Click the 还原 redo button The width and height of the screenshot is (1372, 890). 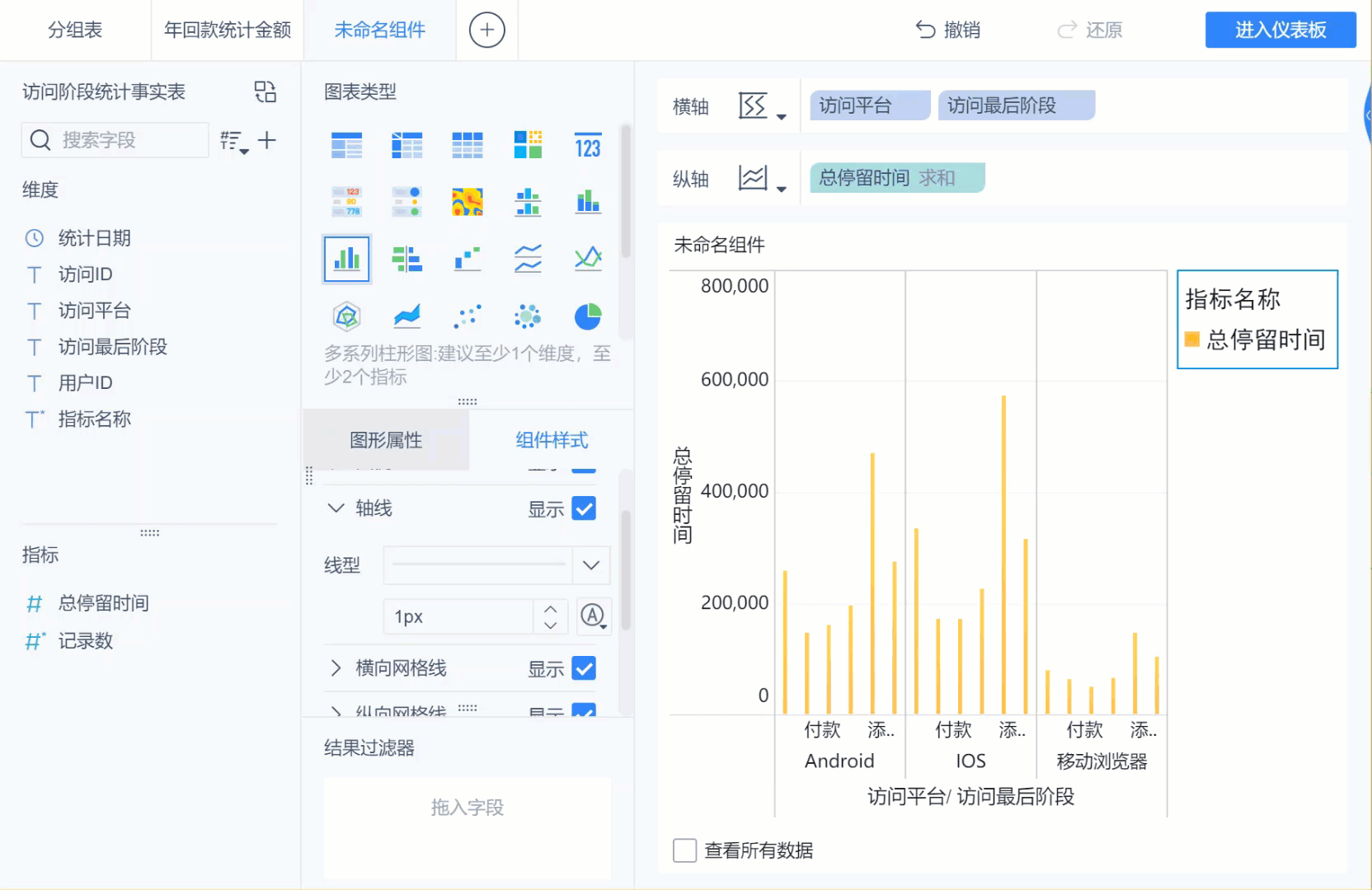1090,30
